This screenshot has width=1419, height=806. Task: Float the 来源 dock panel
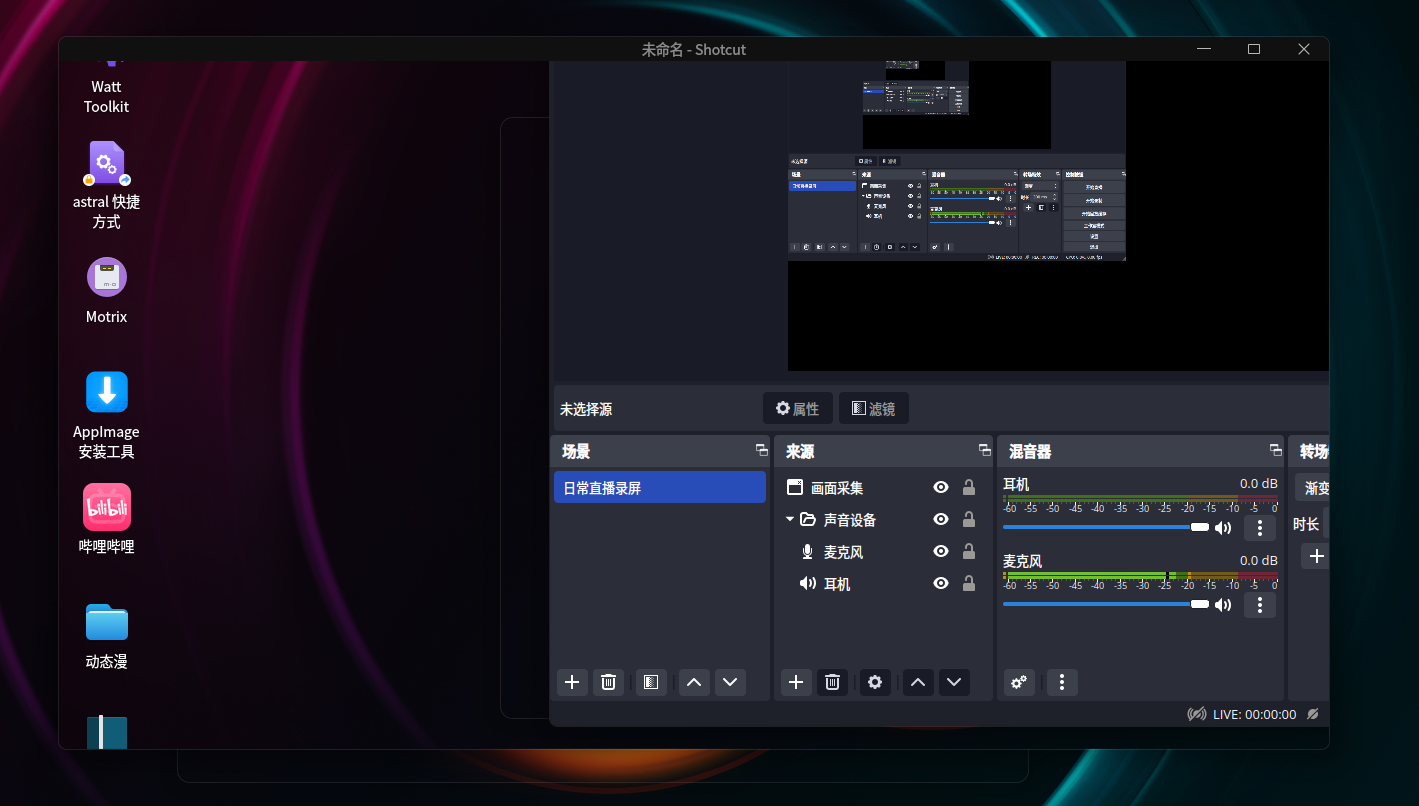pos(985,450)
